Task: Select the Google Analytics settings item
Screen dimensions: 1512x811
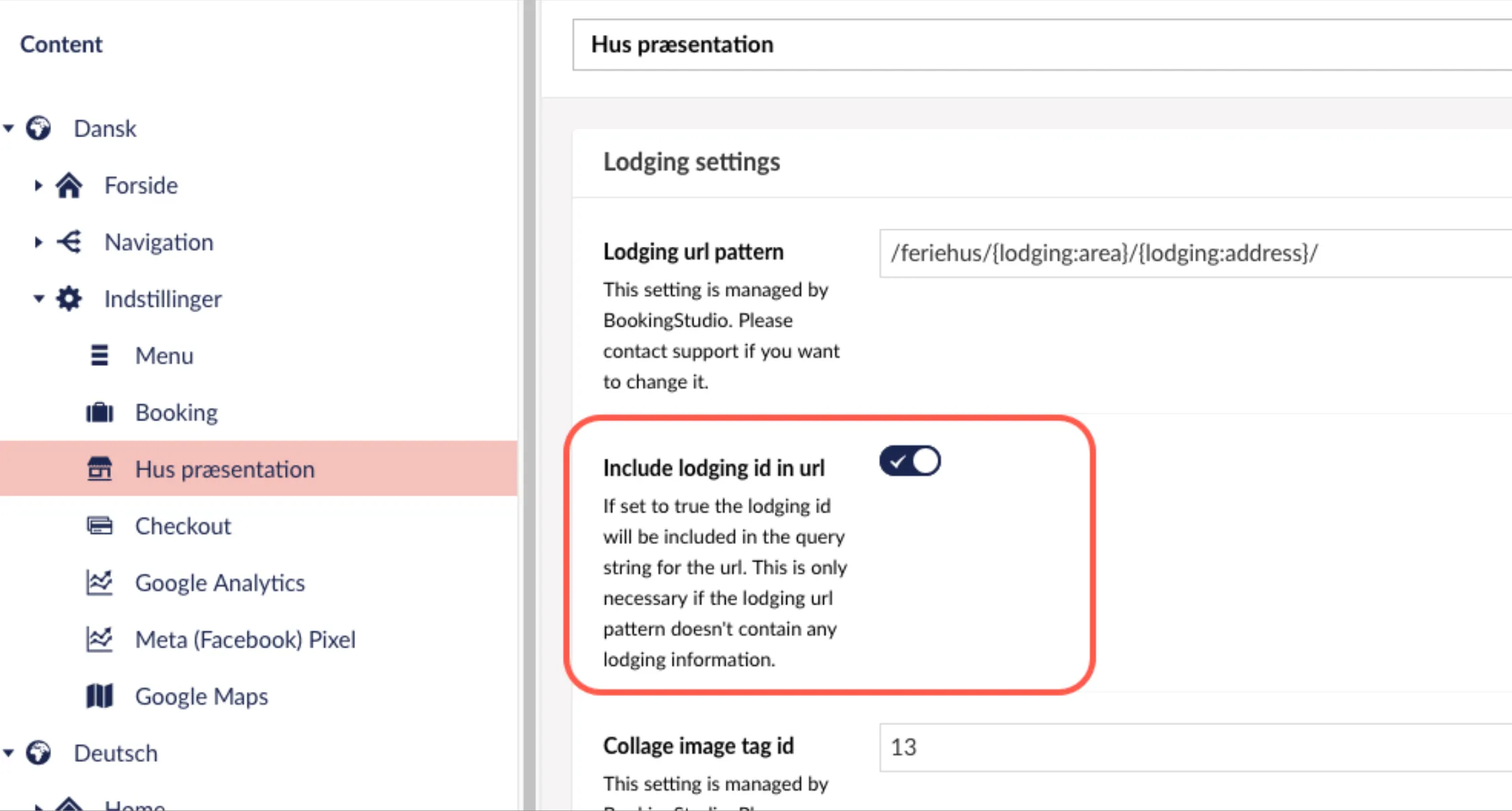Action: click(x=220, y=583)
